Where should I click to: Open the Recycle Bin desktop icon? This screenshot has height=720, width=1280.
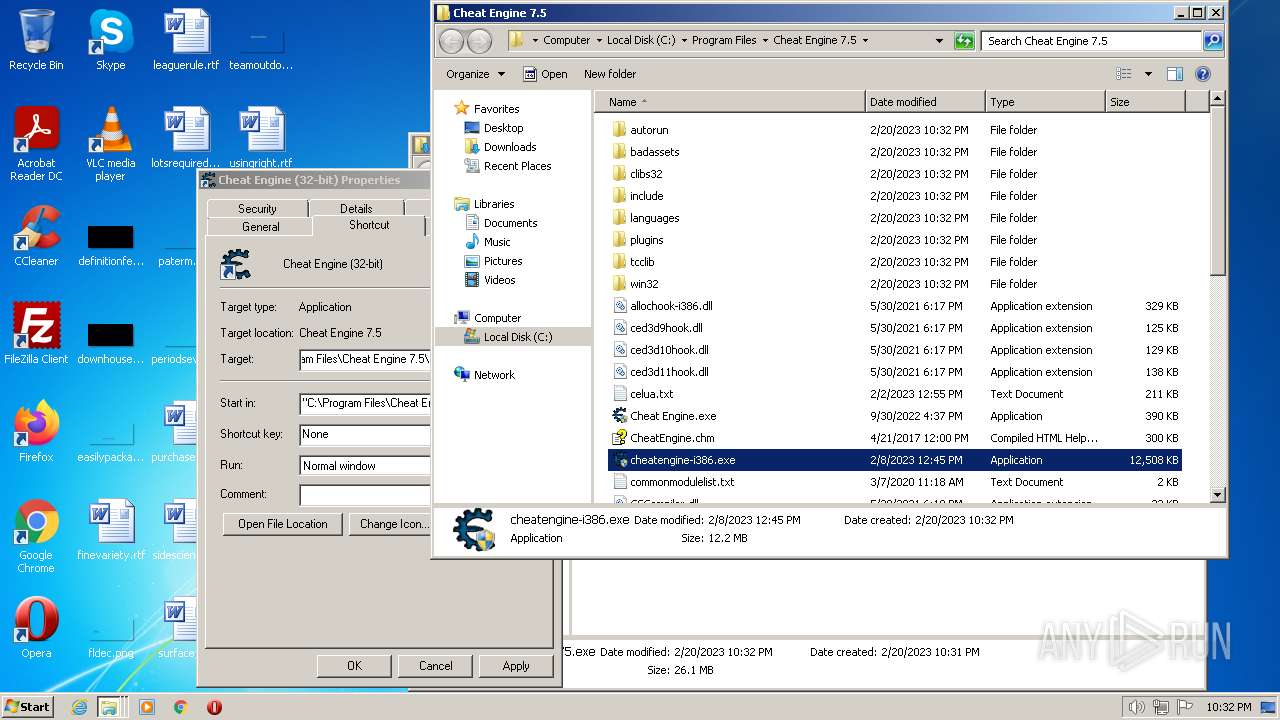(36, 40)
